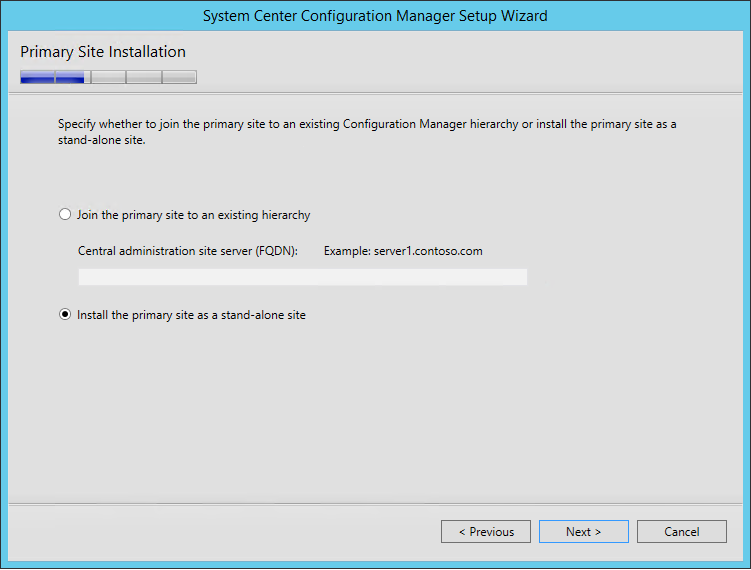Click the Central administration site server label
Screen dimensions: 751x570
pos(188,251)
